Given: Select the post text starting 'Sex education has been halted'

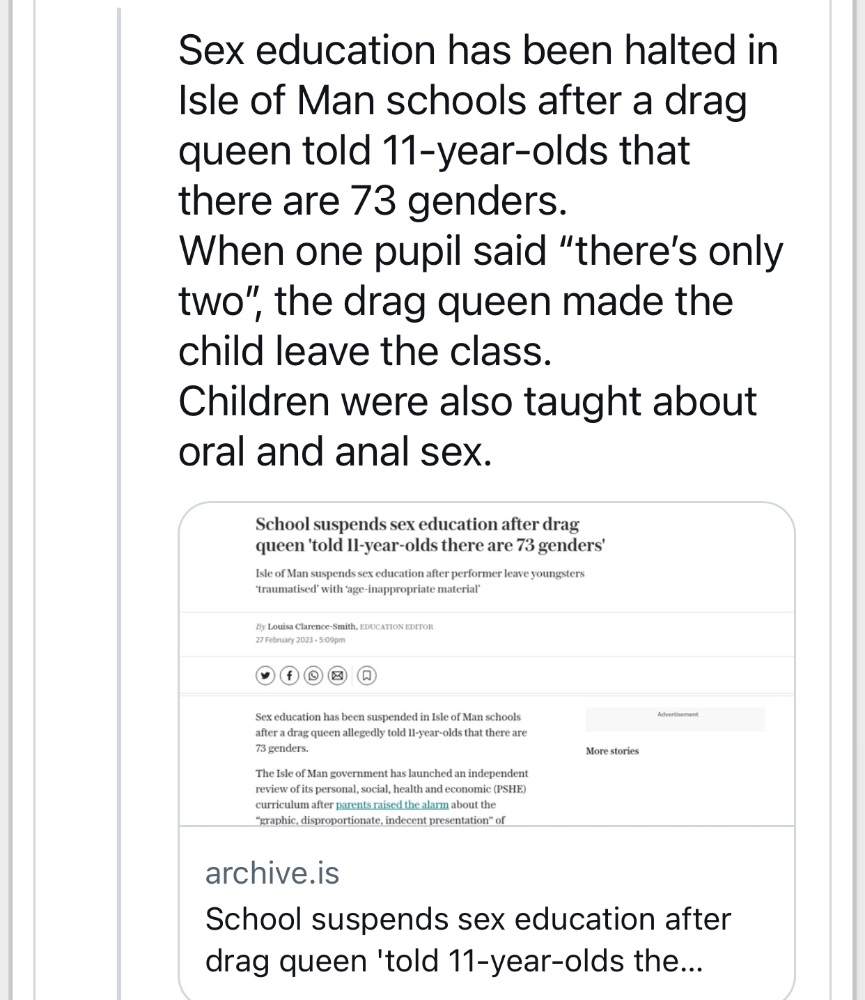Looking at the screenshot, I should pyautogui.click(x=480, y=250).
